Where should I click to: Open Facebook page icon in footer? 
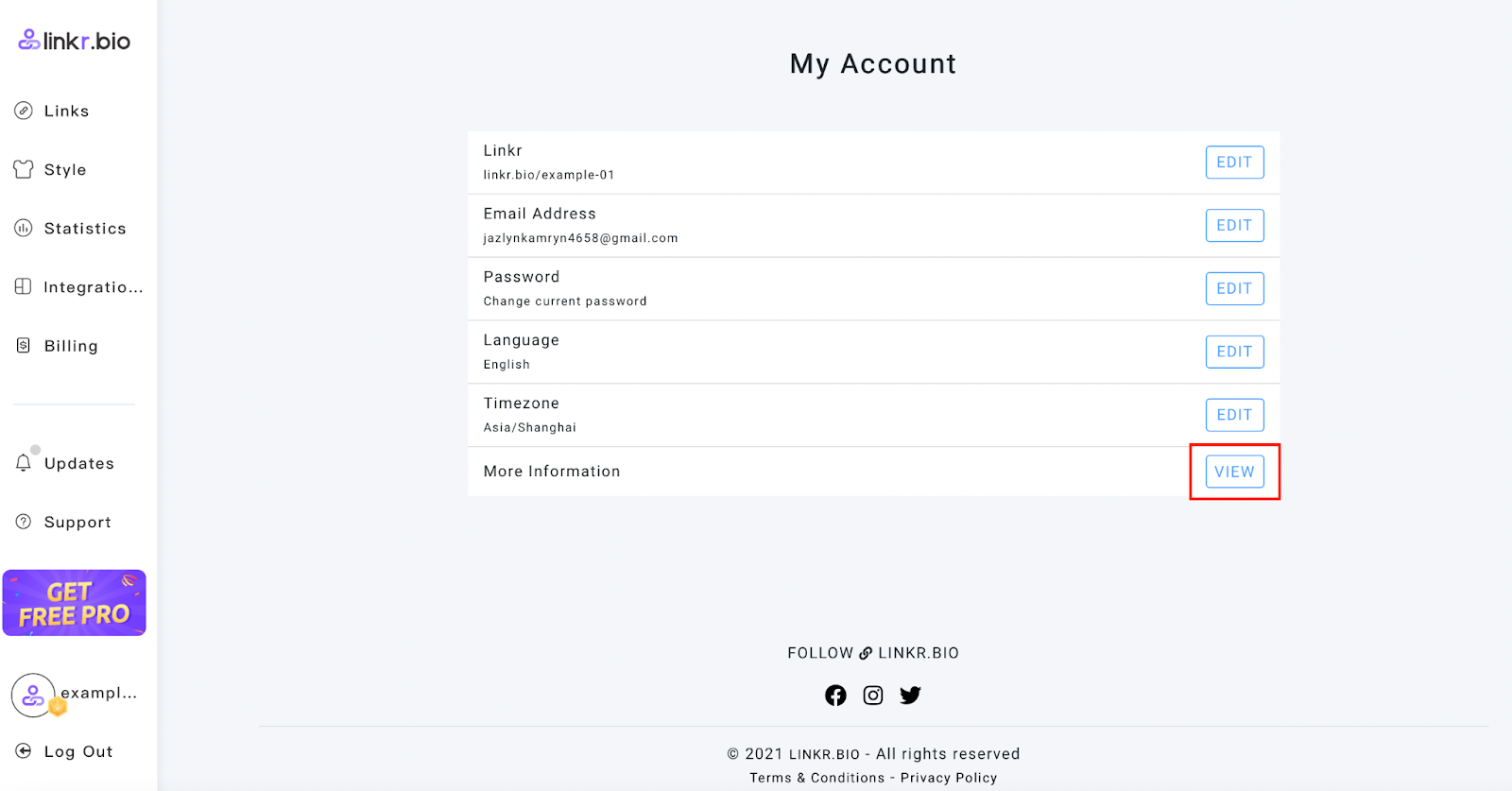(x=835, y=696)
